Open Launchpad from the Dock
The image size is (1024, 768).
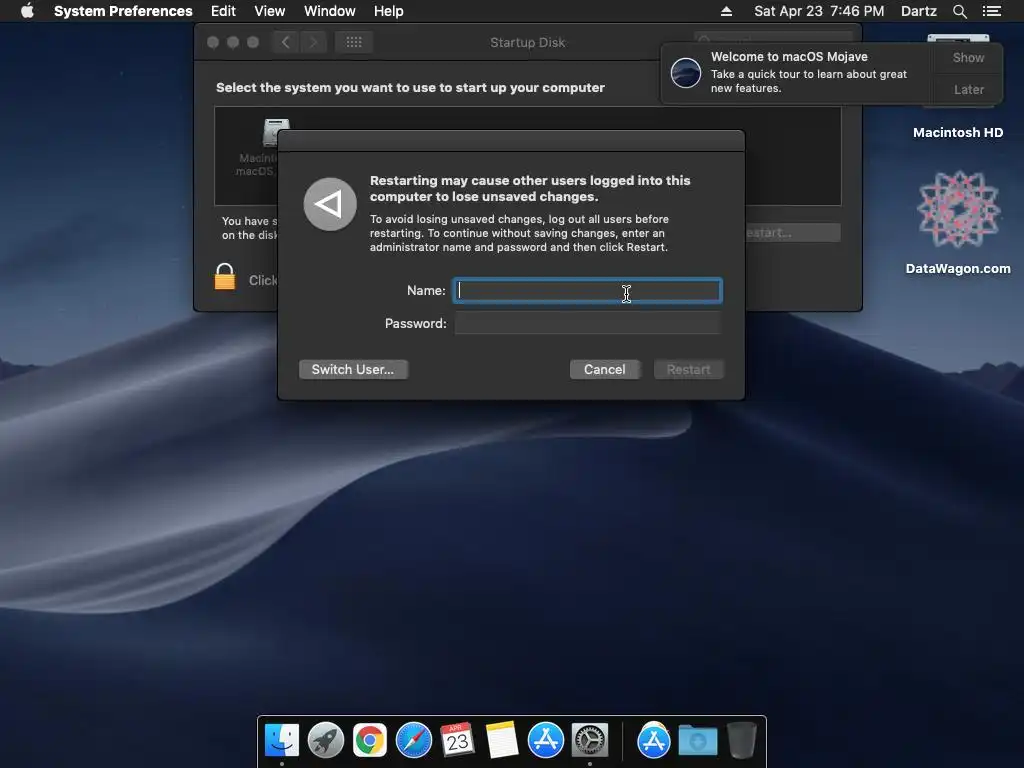pyautogui.click(x=326, y=741)
